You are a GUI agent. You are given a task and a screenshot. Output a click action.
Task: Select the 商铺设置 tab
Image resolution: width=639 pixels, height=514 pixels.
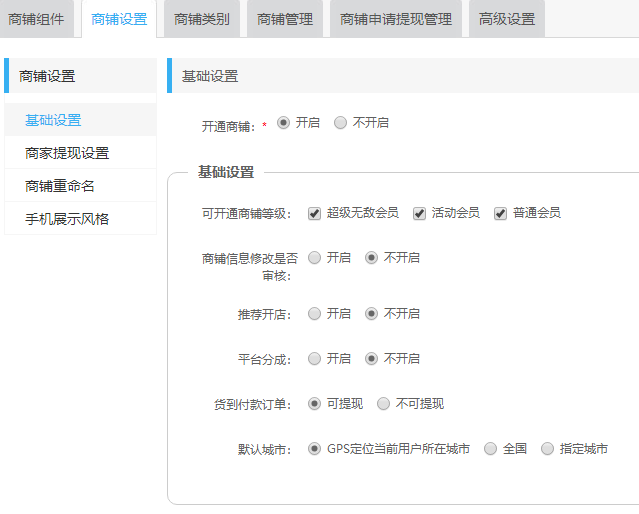tap(119, 19)
